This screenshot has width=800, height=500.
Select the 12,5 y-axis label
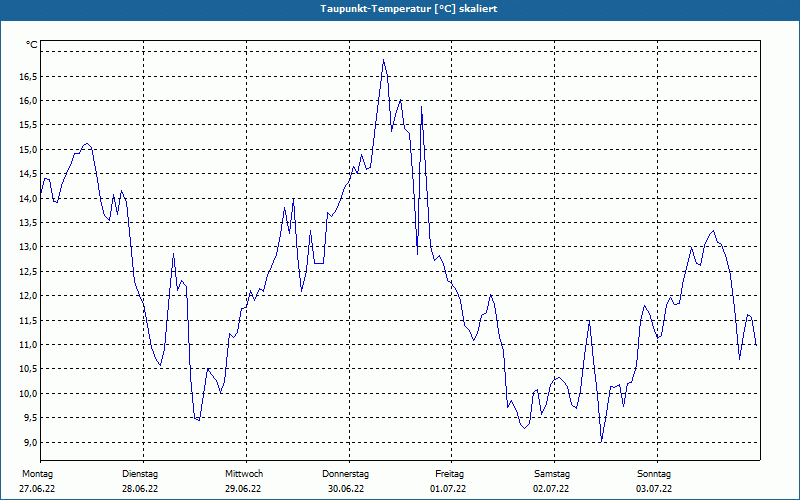(x=28, y=271)
